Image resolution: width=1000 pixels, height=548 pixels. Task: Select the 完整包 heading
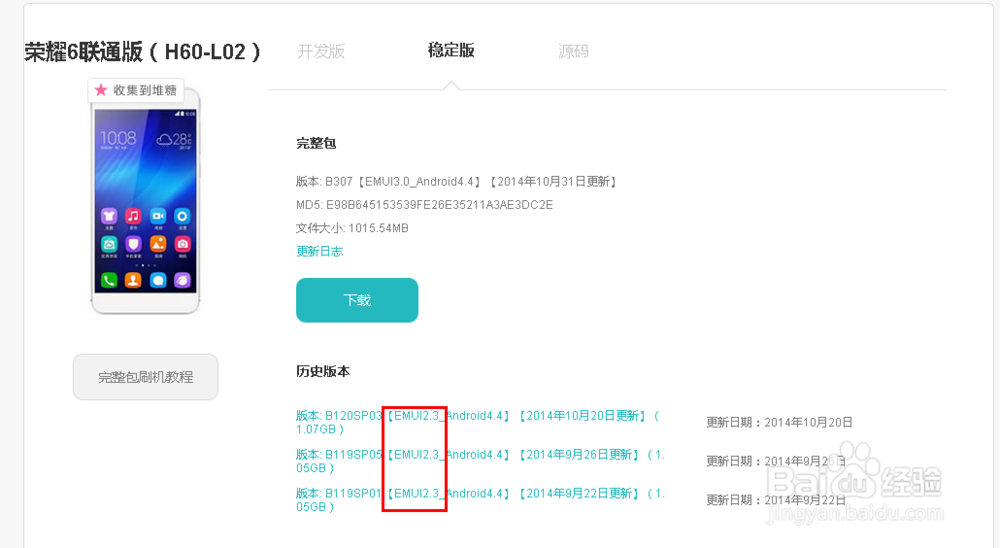pos(316,143)
